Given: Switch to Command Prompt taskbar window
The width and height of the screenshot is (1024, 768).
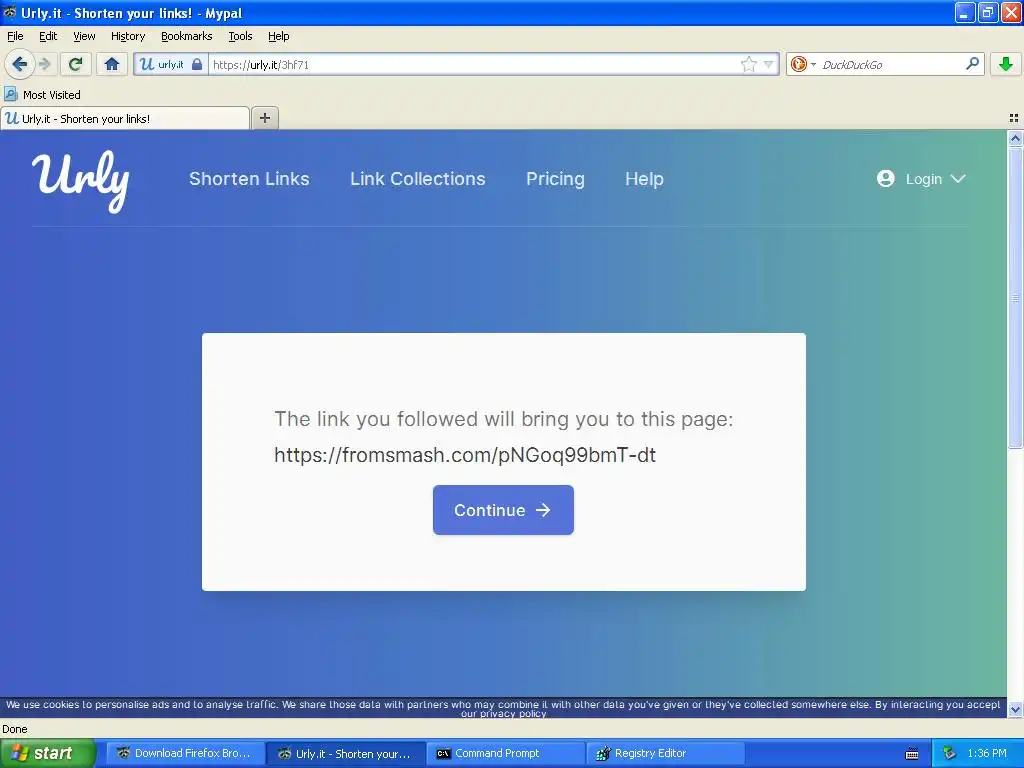Looking at the screenshot, I should click(x=506, y=753).
